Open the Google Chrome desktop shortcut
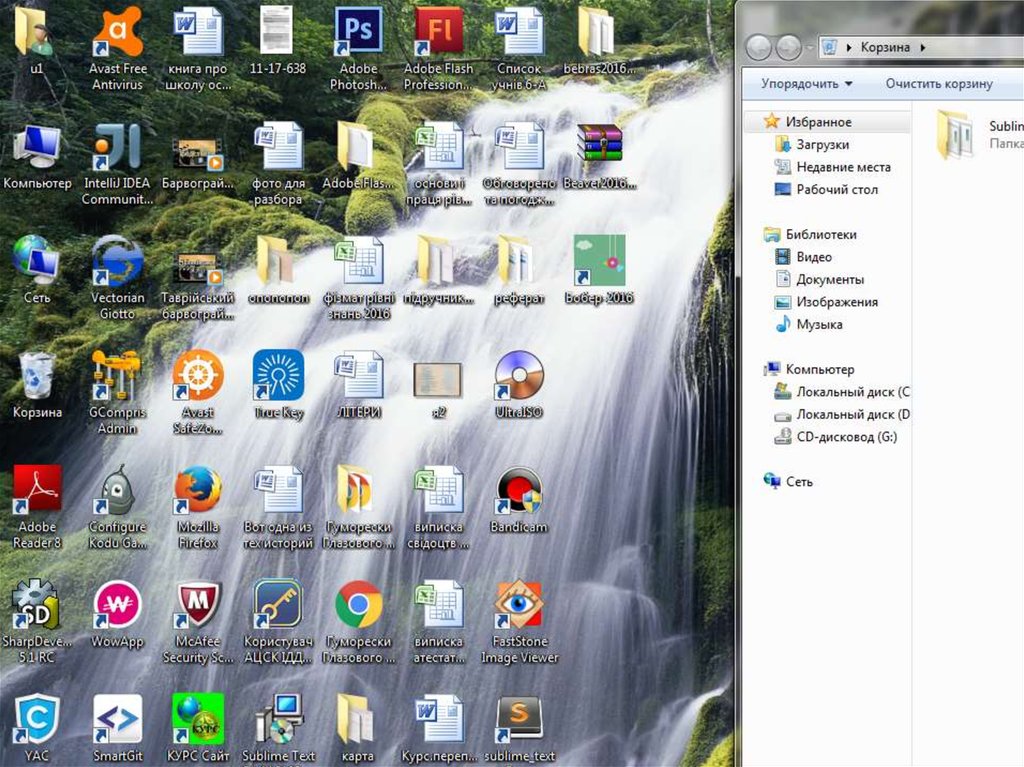 tap(358, 605)
